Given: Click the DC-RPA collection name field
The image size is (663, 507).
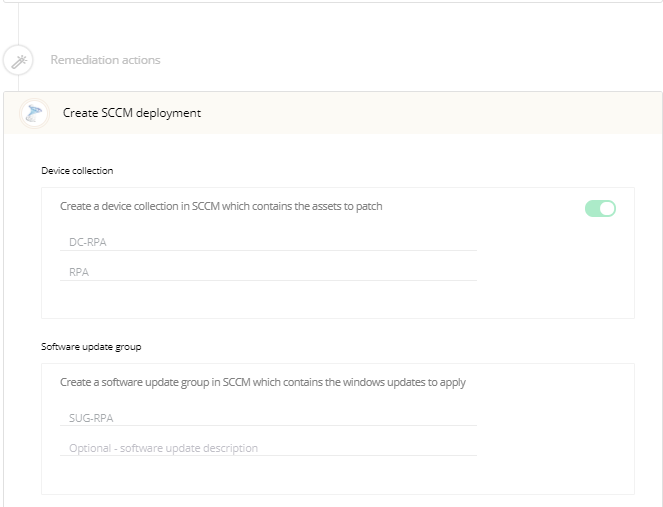Looking at the screenshot, I should tap(268, 241).
